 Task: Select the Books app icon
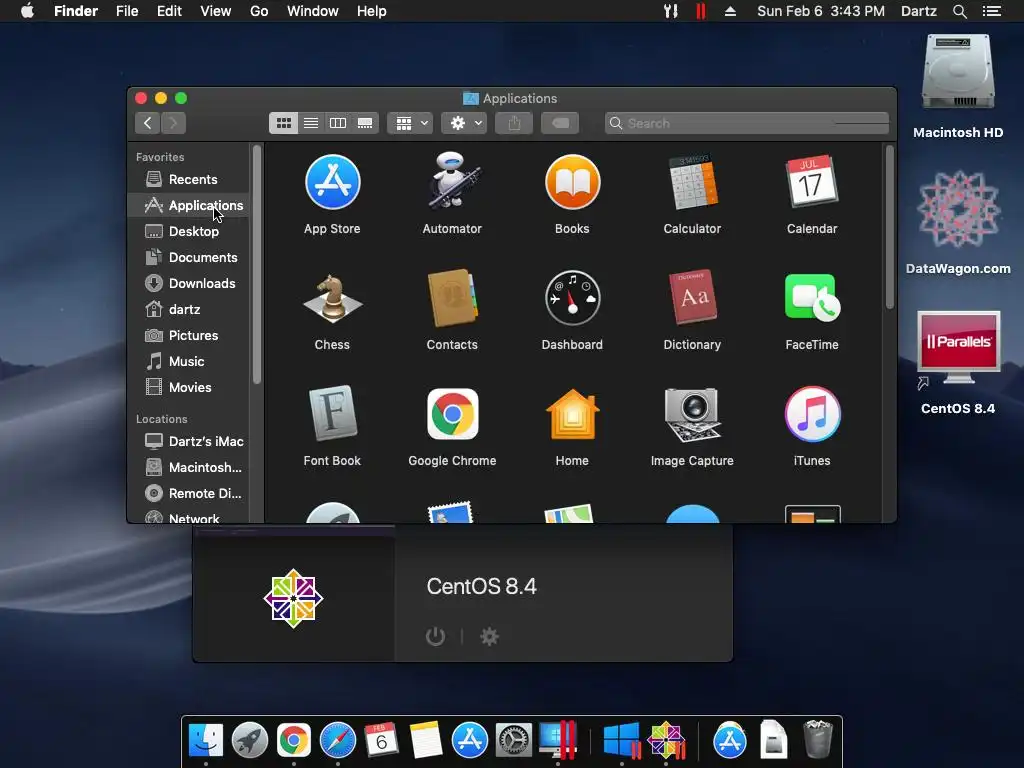tap(572, 182)
